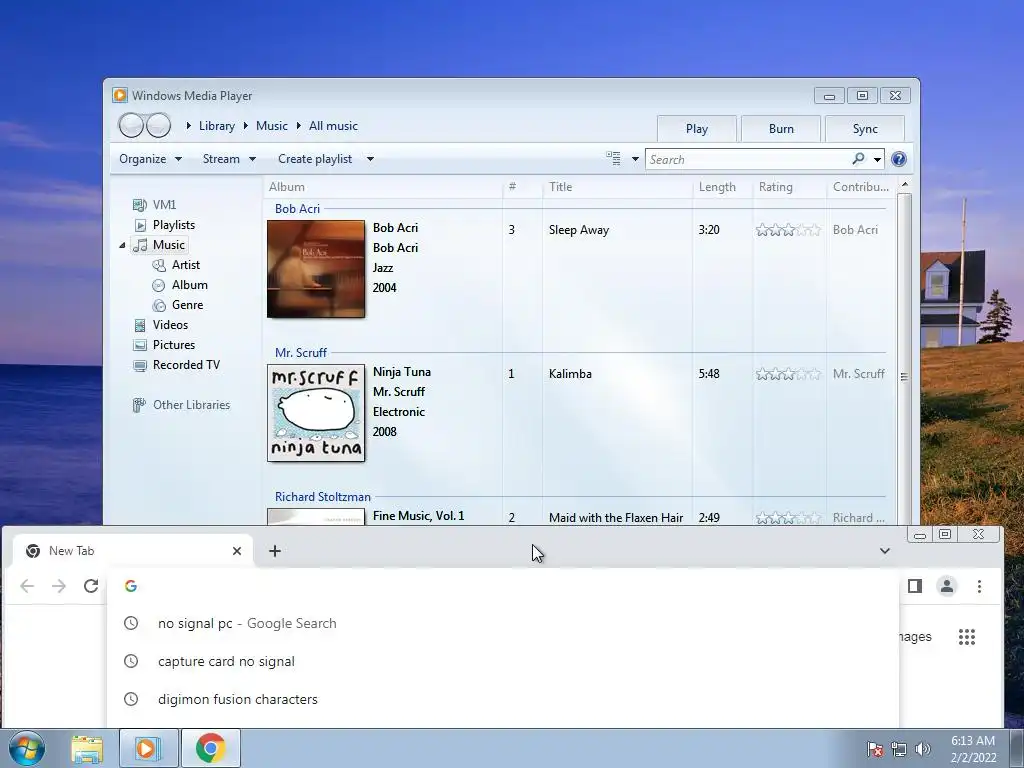Sort by the Album column header
The image size is (1024, 768).
click(x=383, y=187)
